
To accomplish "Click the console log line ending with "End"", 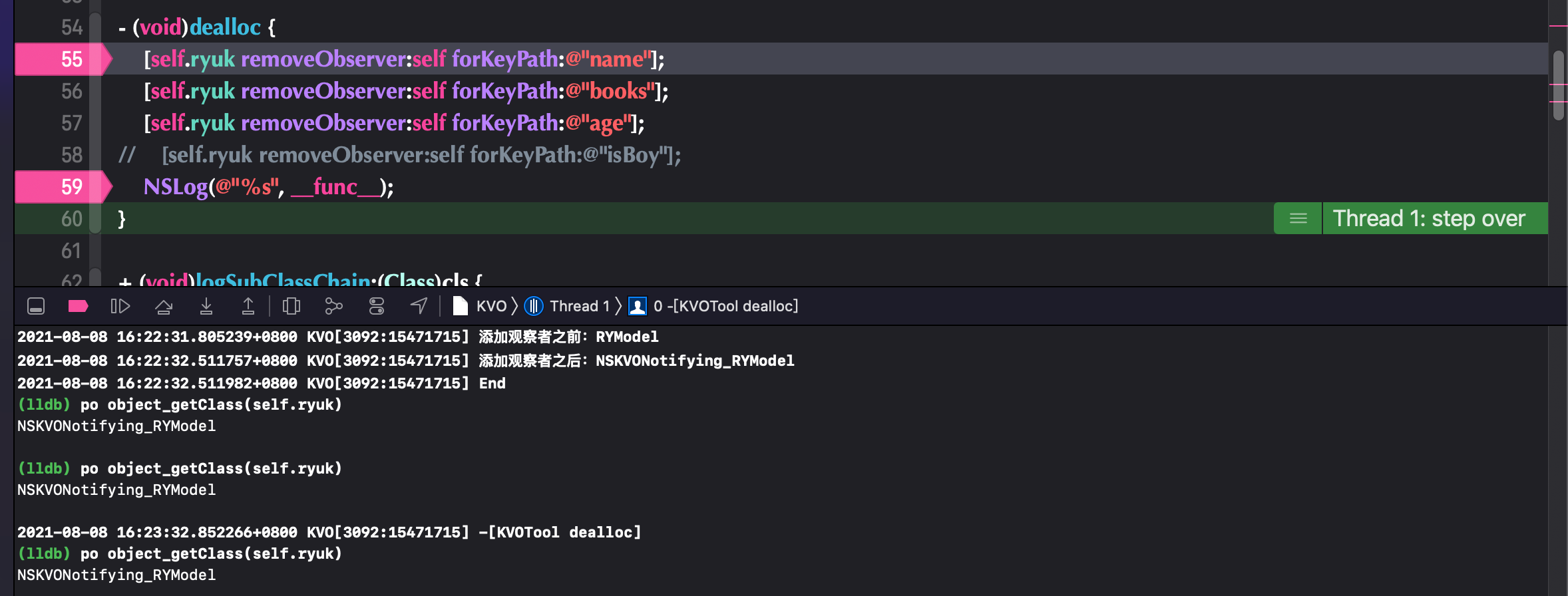I will coord(262,383).
